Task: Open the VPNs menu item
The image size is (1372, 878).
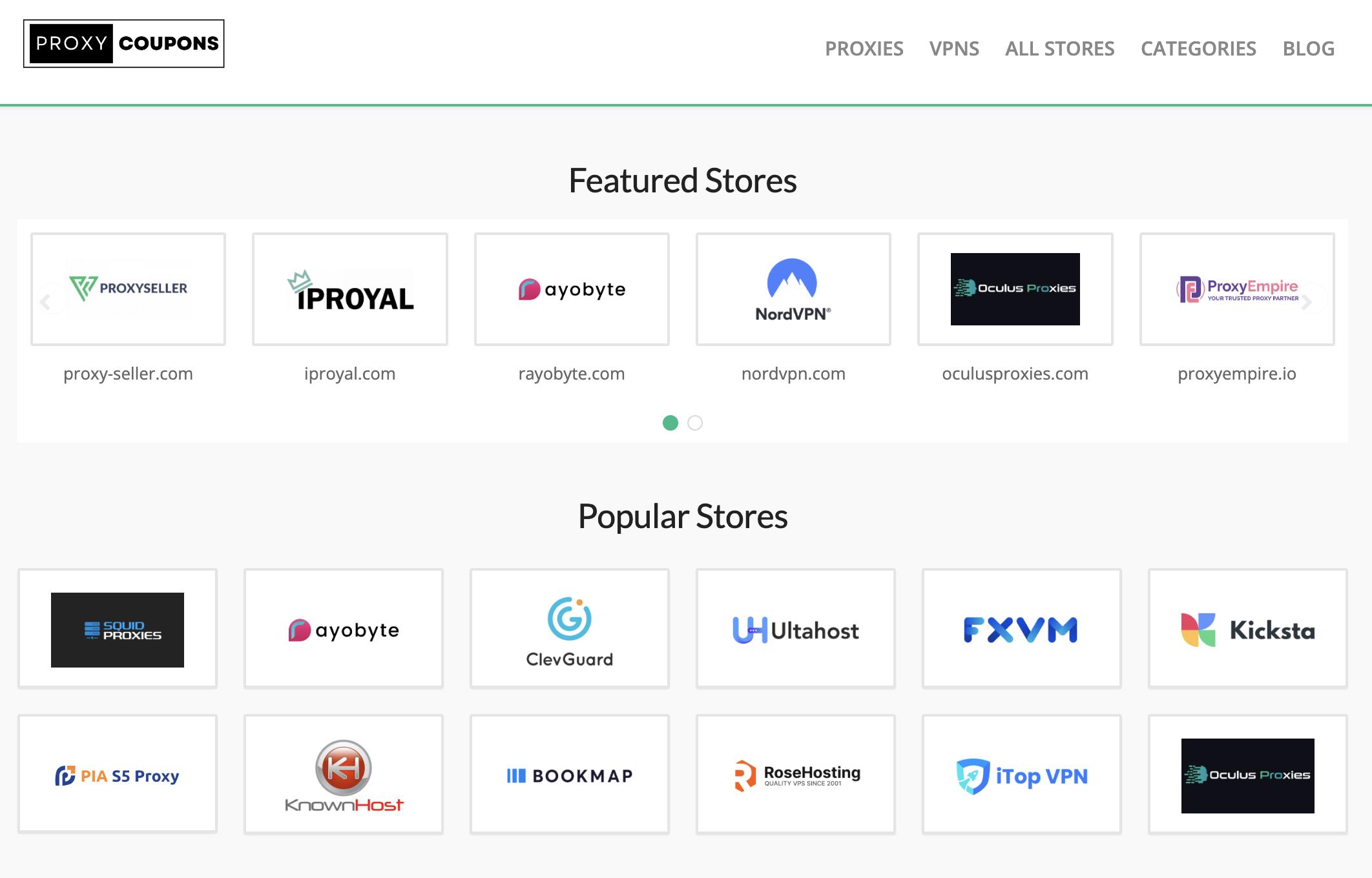Action: pyautogui.click(x=954, y=48)
